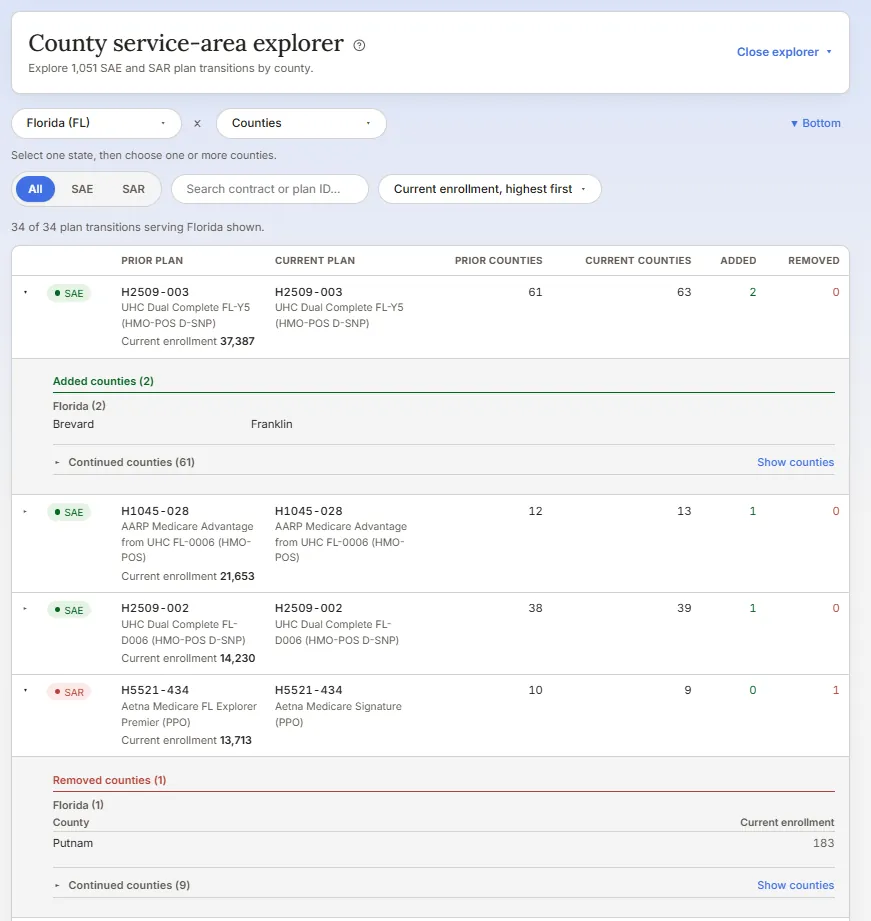Select the Putnam county row
This screenshot has height=921, width=871.
tap(443, 843)
